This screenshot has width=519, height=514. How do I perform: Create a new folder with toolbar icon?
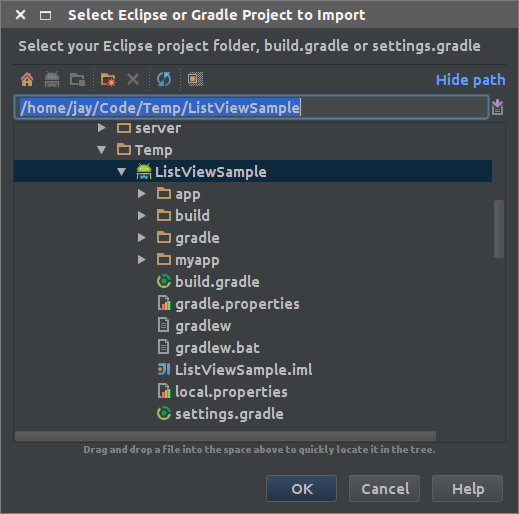pyautogui.click(x=108, y=80)
